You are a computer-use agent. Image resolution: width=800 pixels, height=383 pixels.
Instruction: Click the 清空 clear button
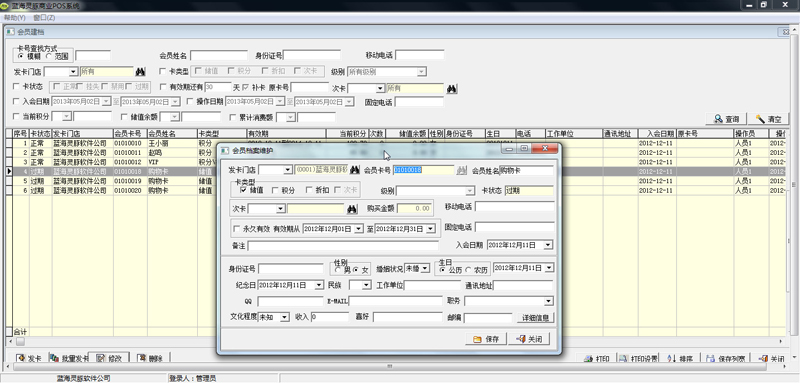[x=768, y=119]
